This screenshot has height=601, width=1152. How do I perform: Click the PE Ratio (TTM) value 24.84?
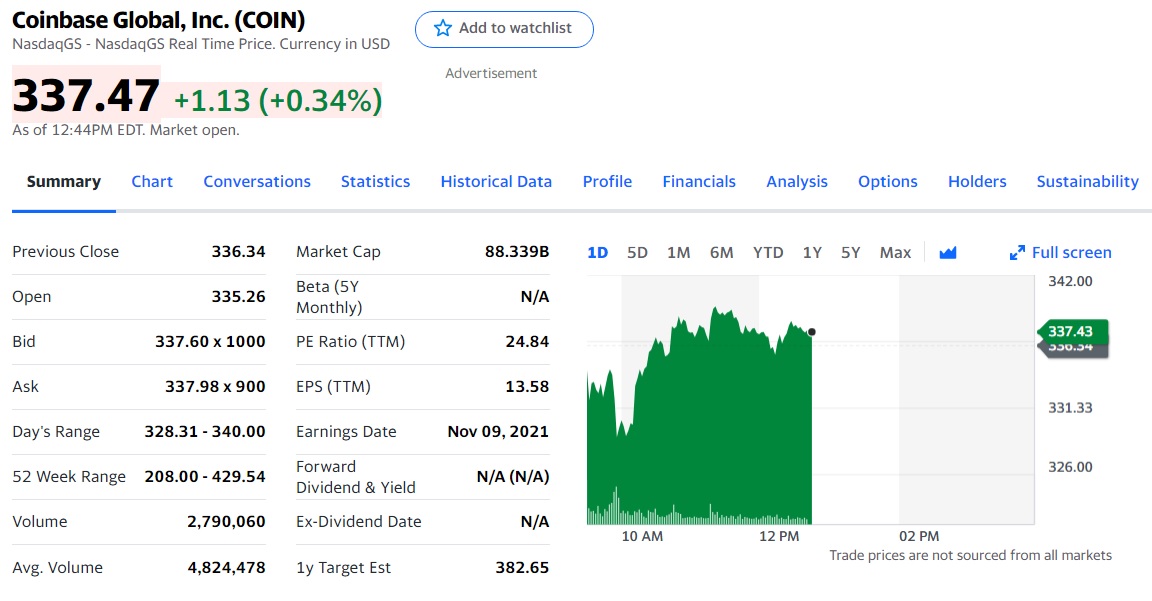pos(528,342)
